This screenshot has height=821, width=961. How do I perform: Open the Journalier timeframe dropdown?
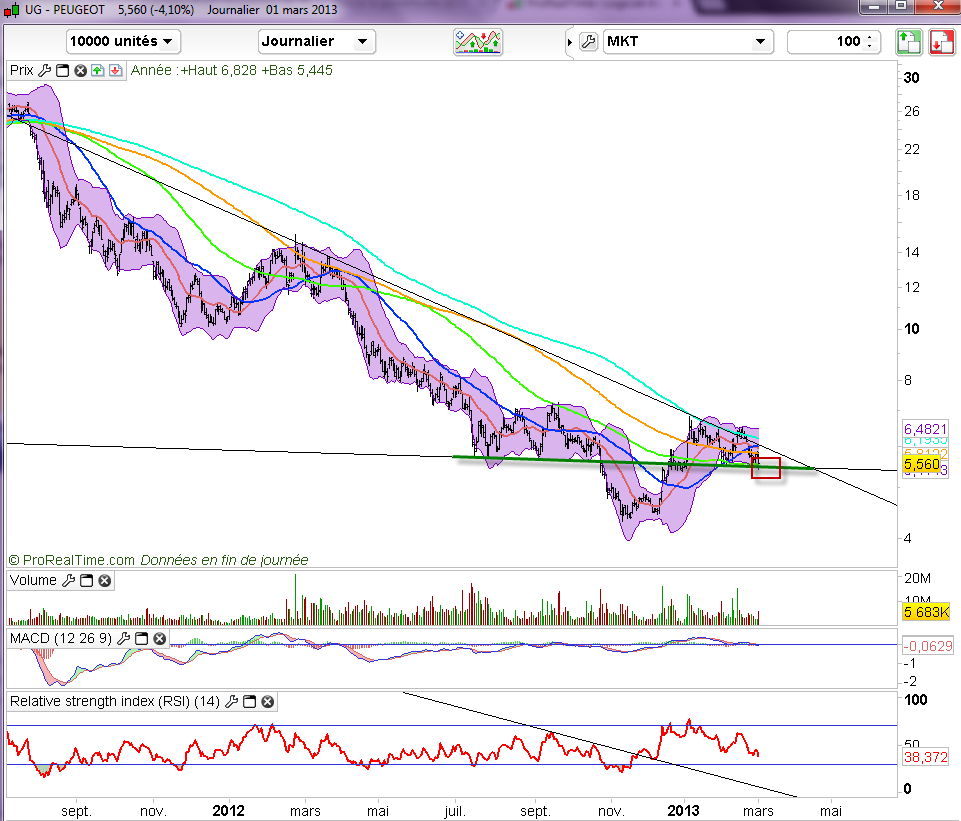tap(316, 42)
